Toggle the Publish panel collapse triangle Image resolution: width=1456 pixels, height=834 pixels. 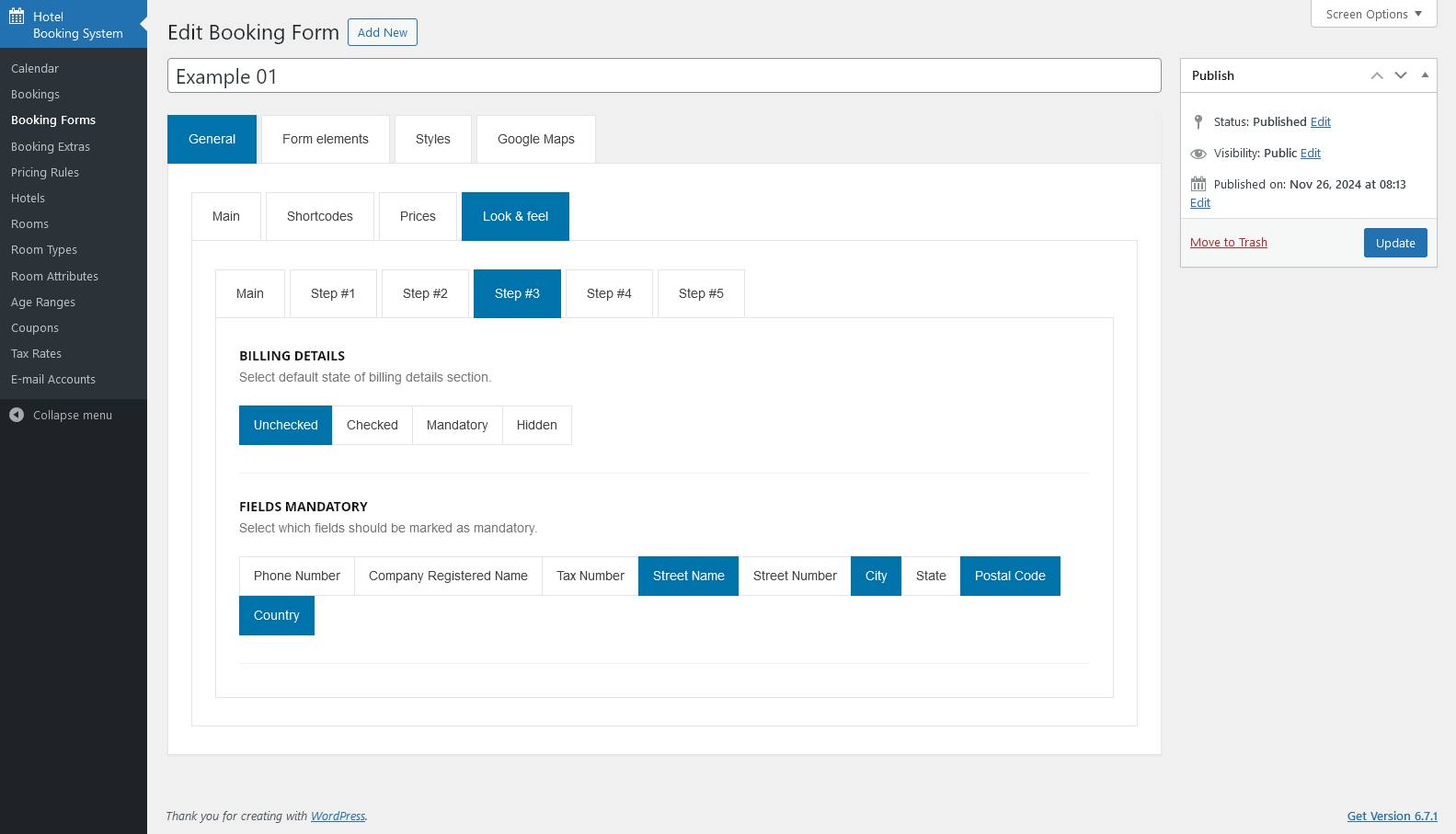point(1425,75)
